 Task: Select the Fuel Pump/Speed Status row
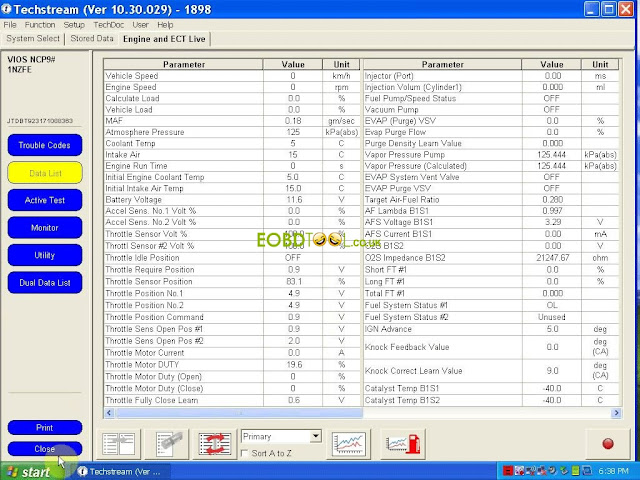(x=491, y=98)
